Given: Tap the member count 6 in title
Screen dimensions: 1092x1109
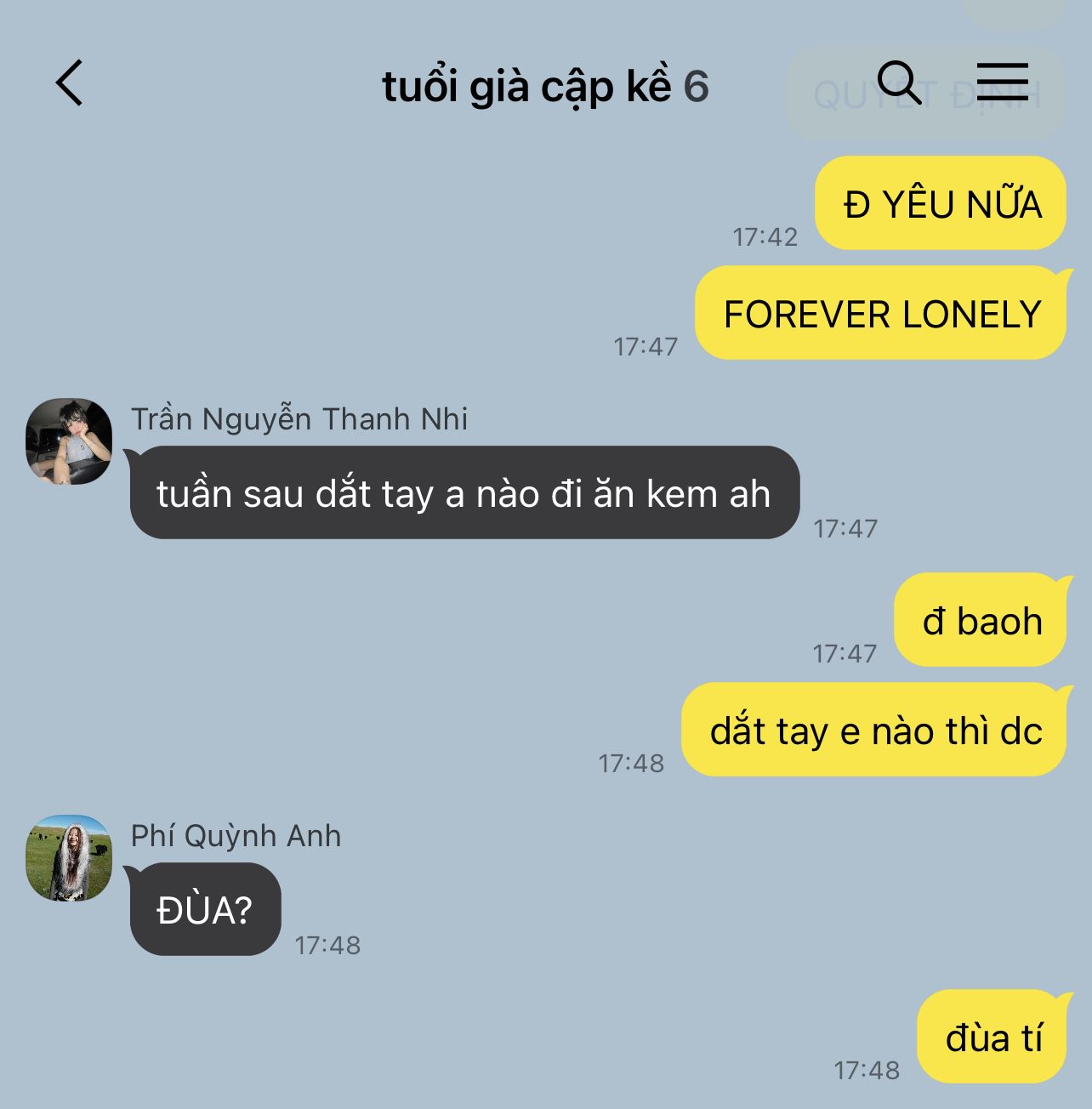Looking at the screenshot, I should pos(696,87).
